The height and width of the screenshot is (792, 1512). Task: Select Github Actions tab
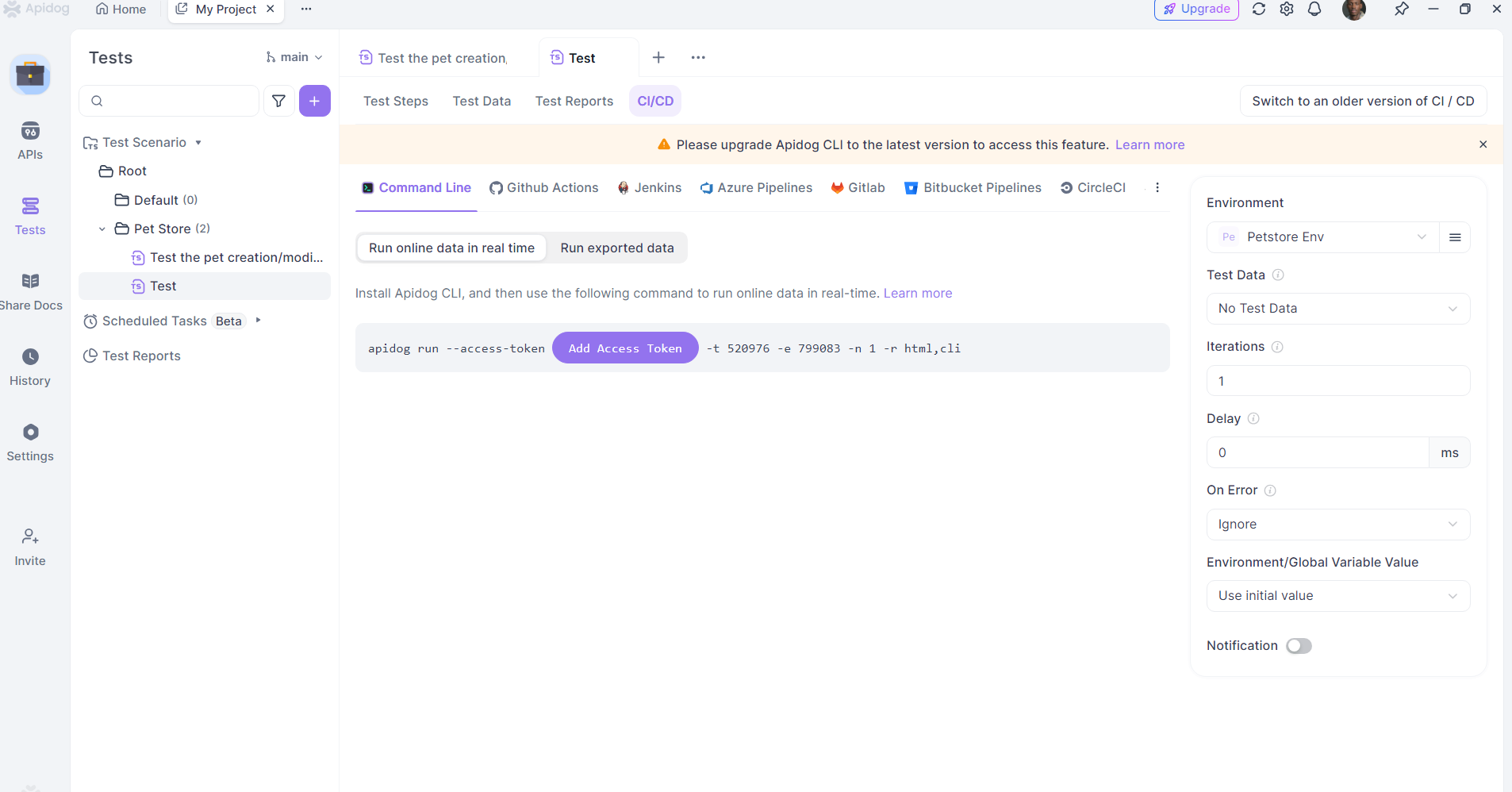(x=544, y=187)
